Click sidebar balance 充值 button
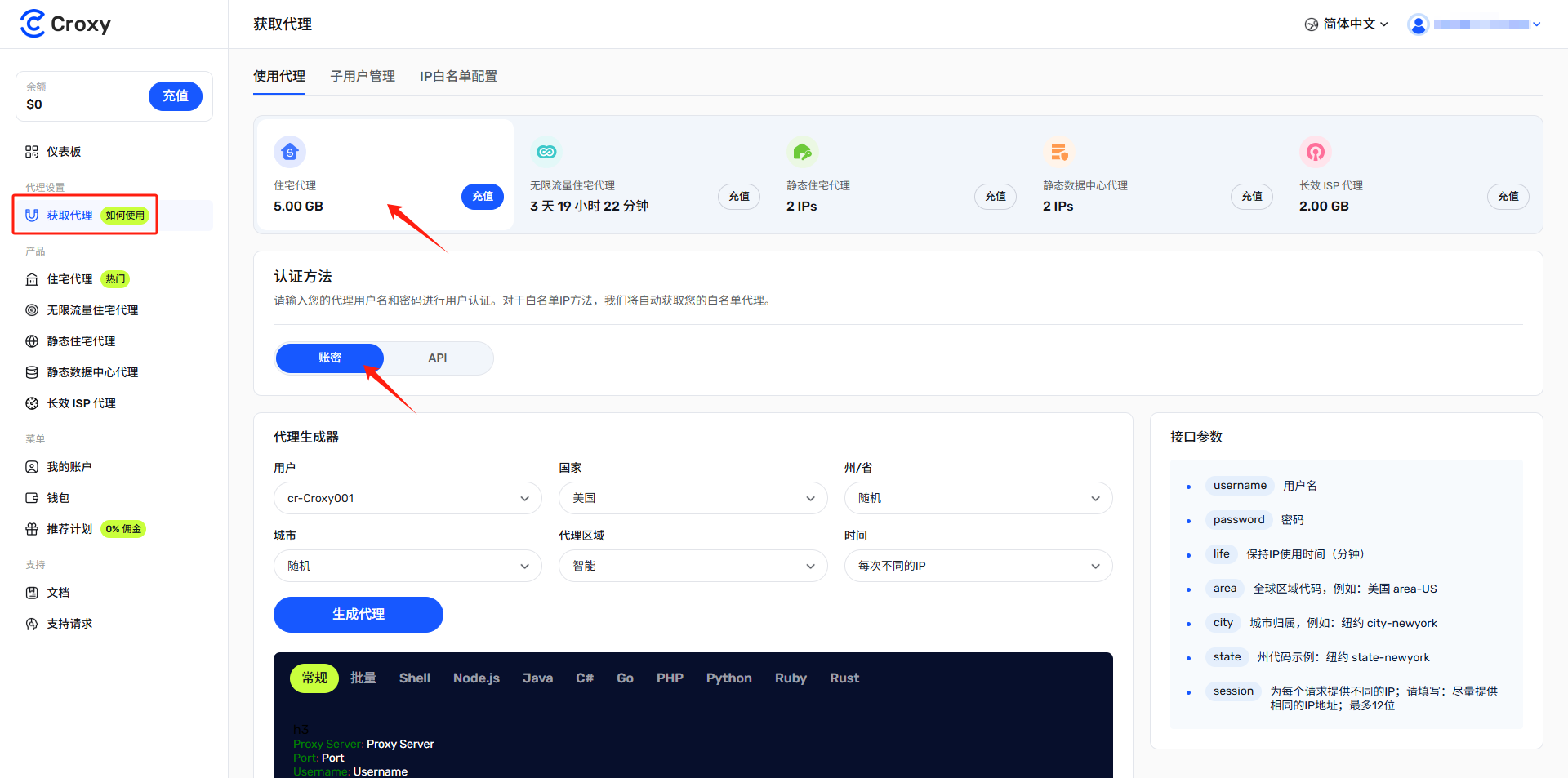This screenshot has width=1568, height=778. coord(176,96)
